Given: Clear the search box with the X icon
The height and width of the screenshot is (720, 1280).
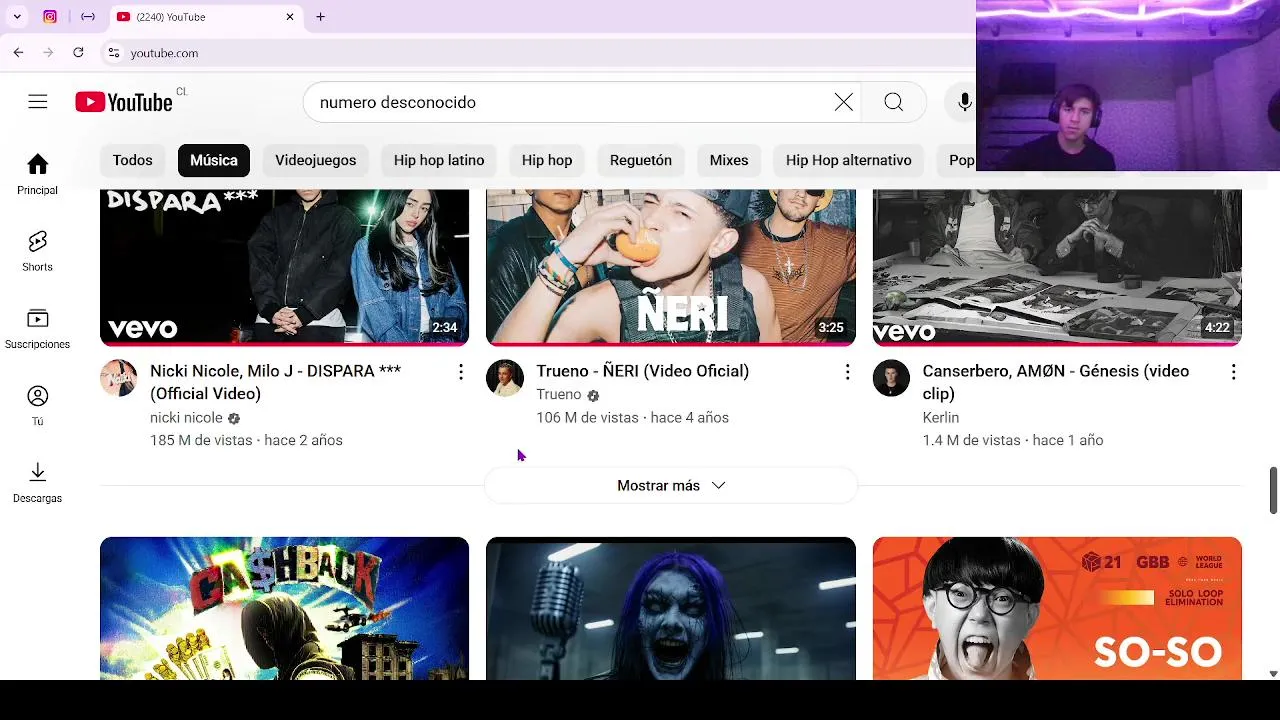Looking at the screenshot, I should click(844, 102).
